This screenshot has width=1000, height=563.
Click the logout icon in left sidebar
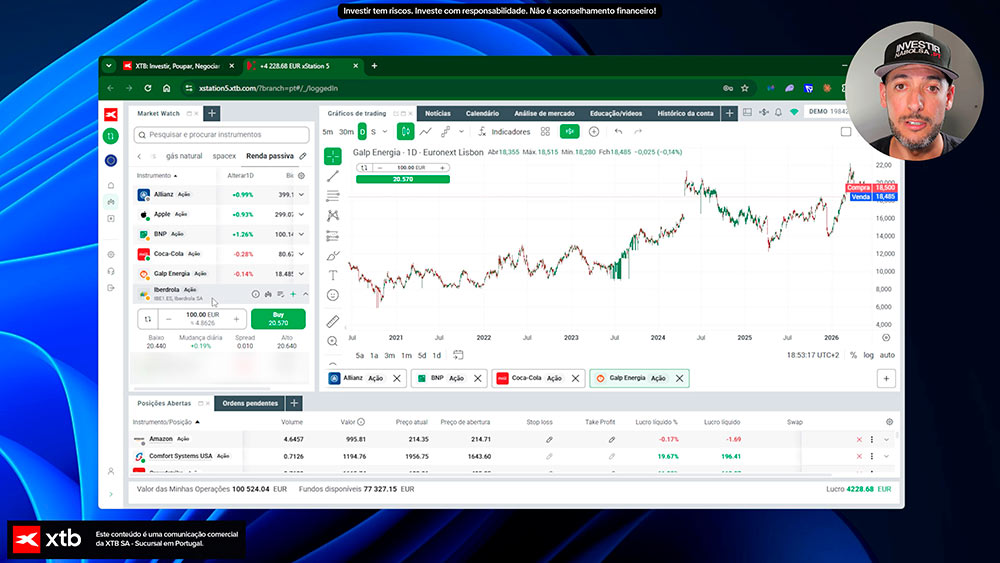[x=111, y=288]
